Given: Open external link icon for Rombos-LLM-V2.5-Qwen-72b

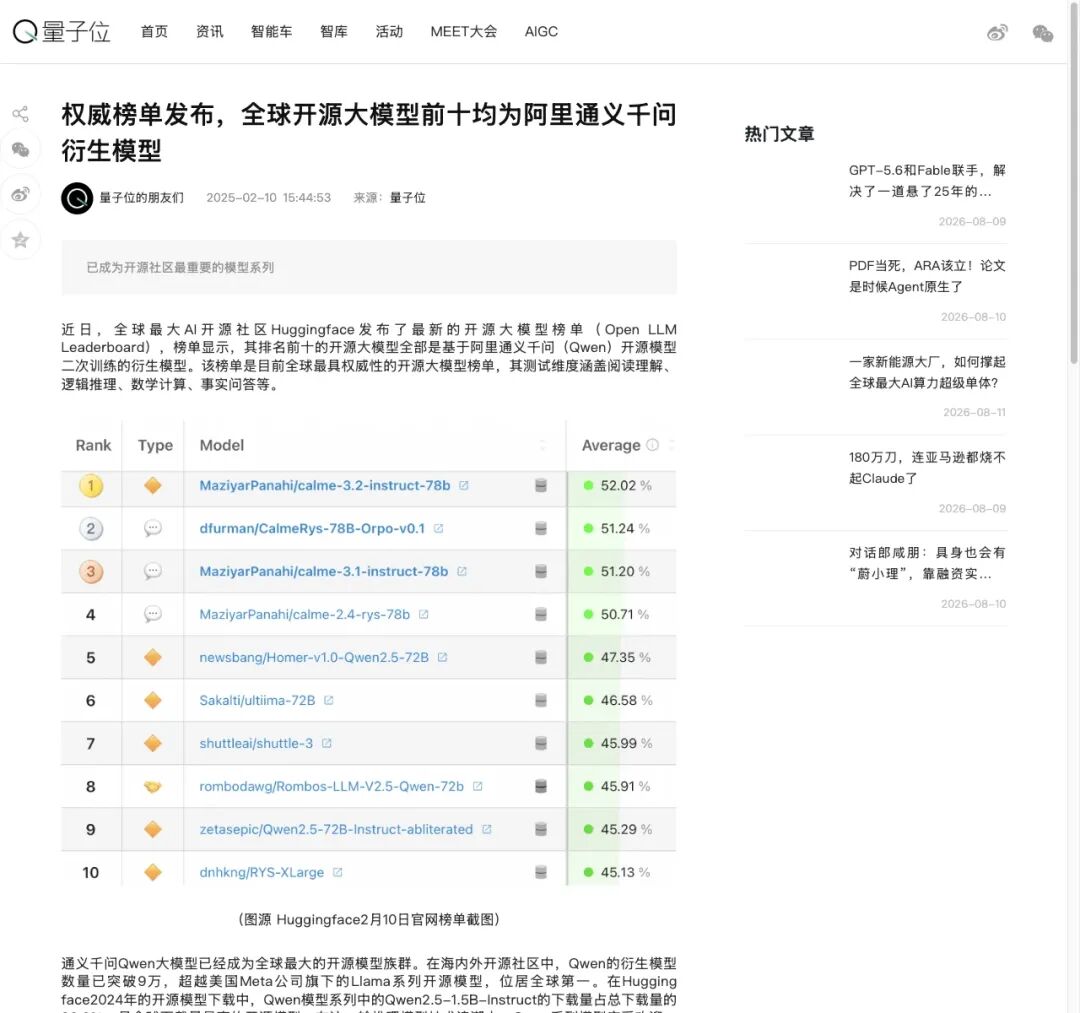Looking at the screenshot, I should [x=477, y=786].
